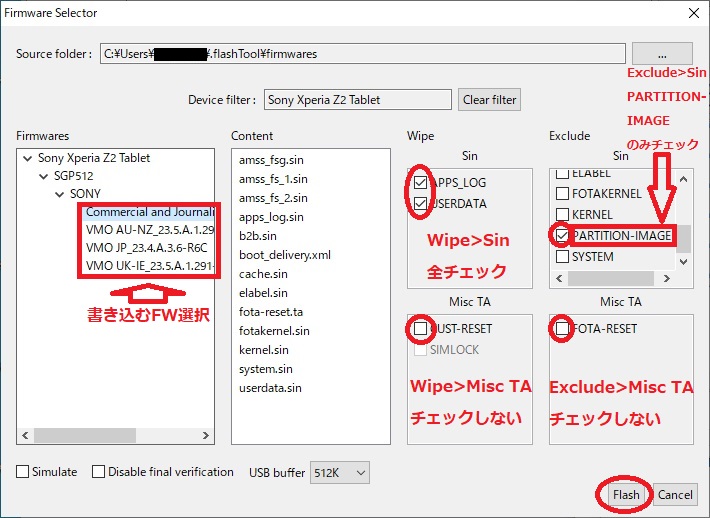Click Firmwares list scroll left arrow

tap(25, 436)
